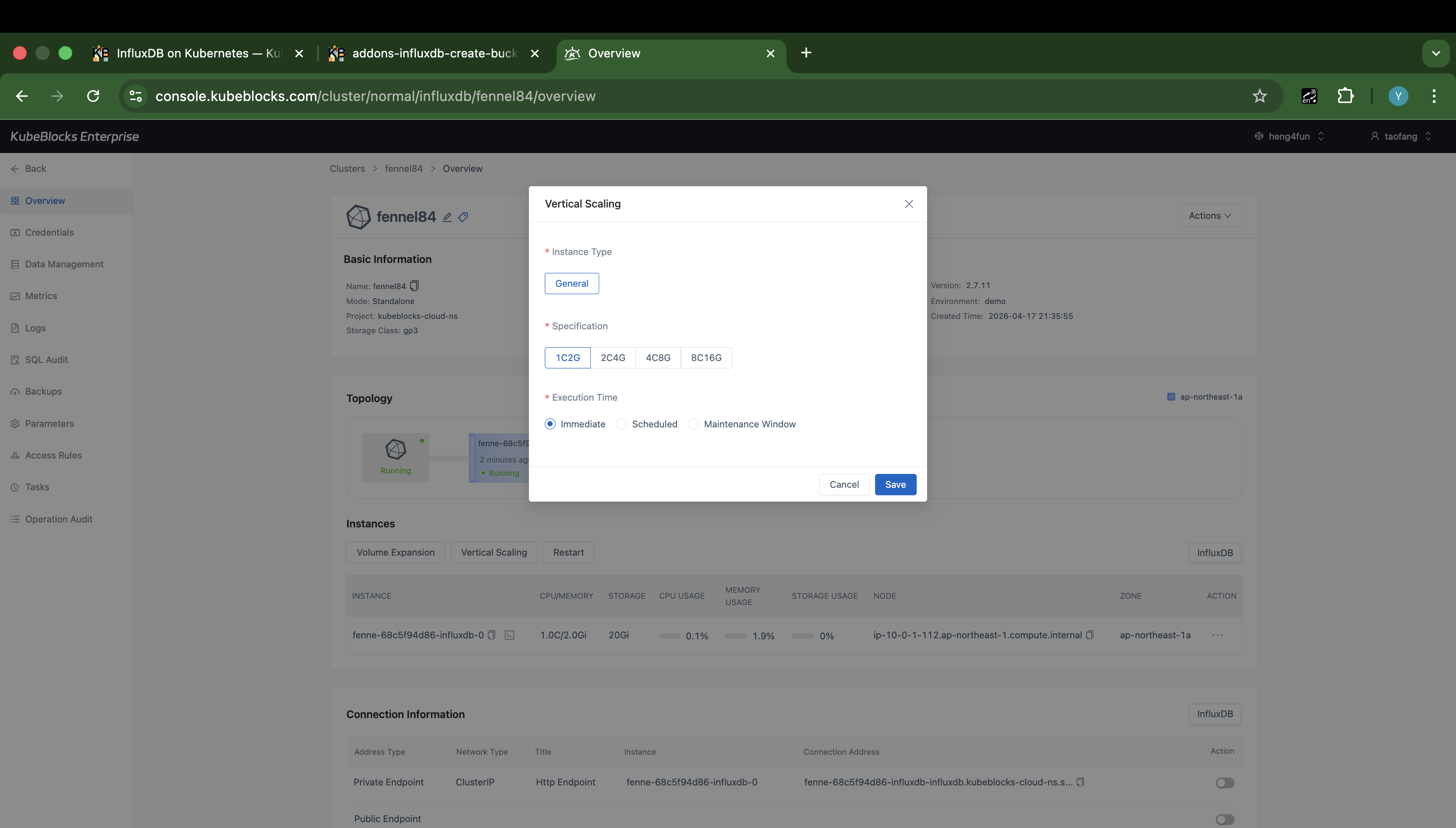Open a new browser tab
This screenshot has width=1456, height=828.
pyautogui.click(x=806, y=53)
